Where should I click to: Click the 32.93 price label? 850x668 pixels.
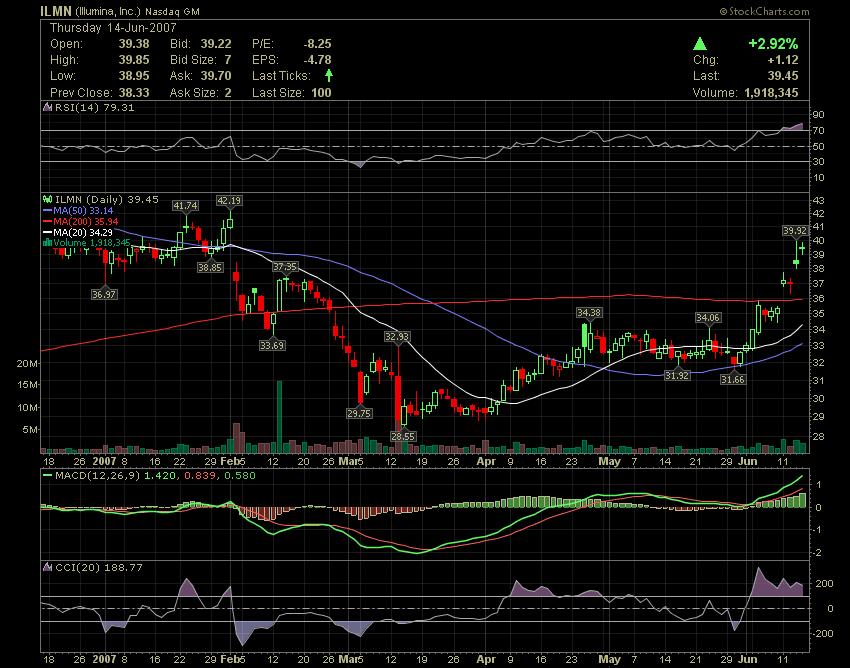(x=397, y=336)
